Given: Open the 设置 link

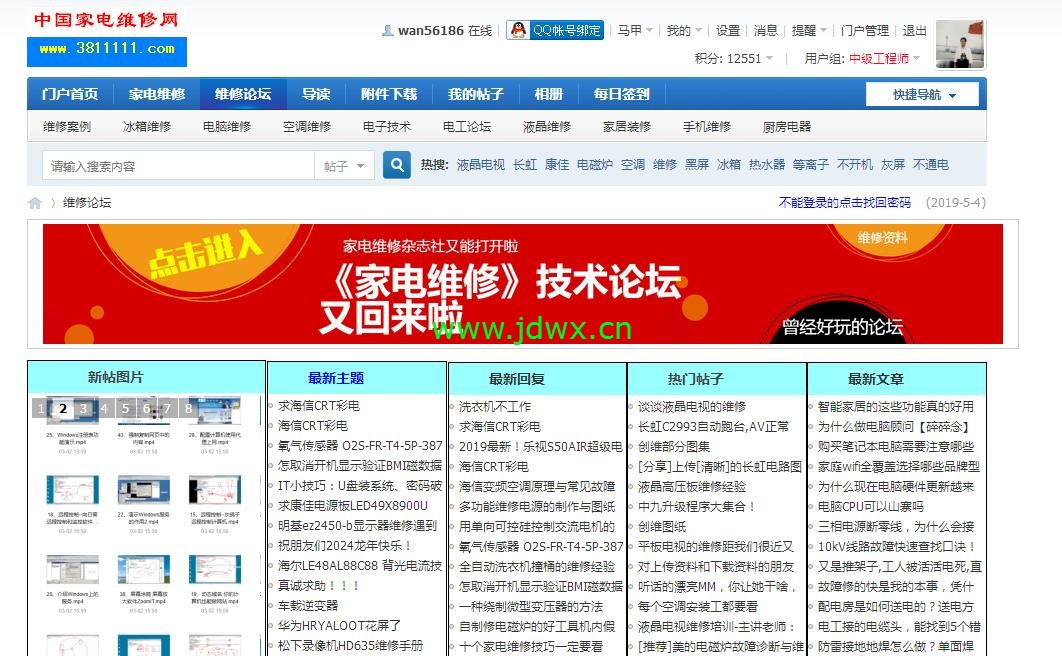Looking at the screenshot, I should tap(728, 30).
